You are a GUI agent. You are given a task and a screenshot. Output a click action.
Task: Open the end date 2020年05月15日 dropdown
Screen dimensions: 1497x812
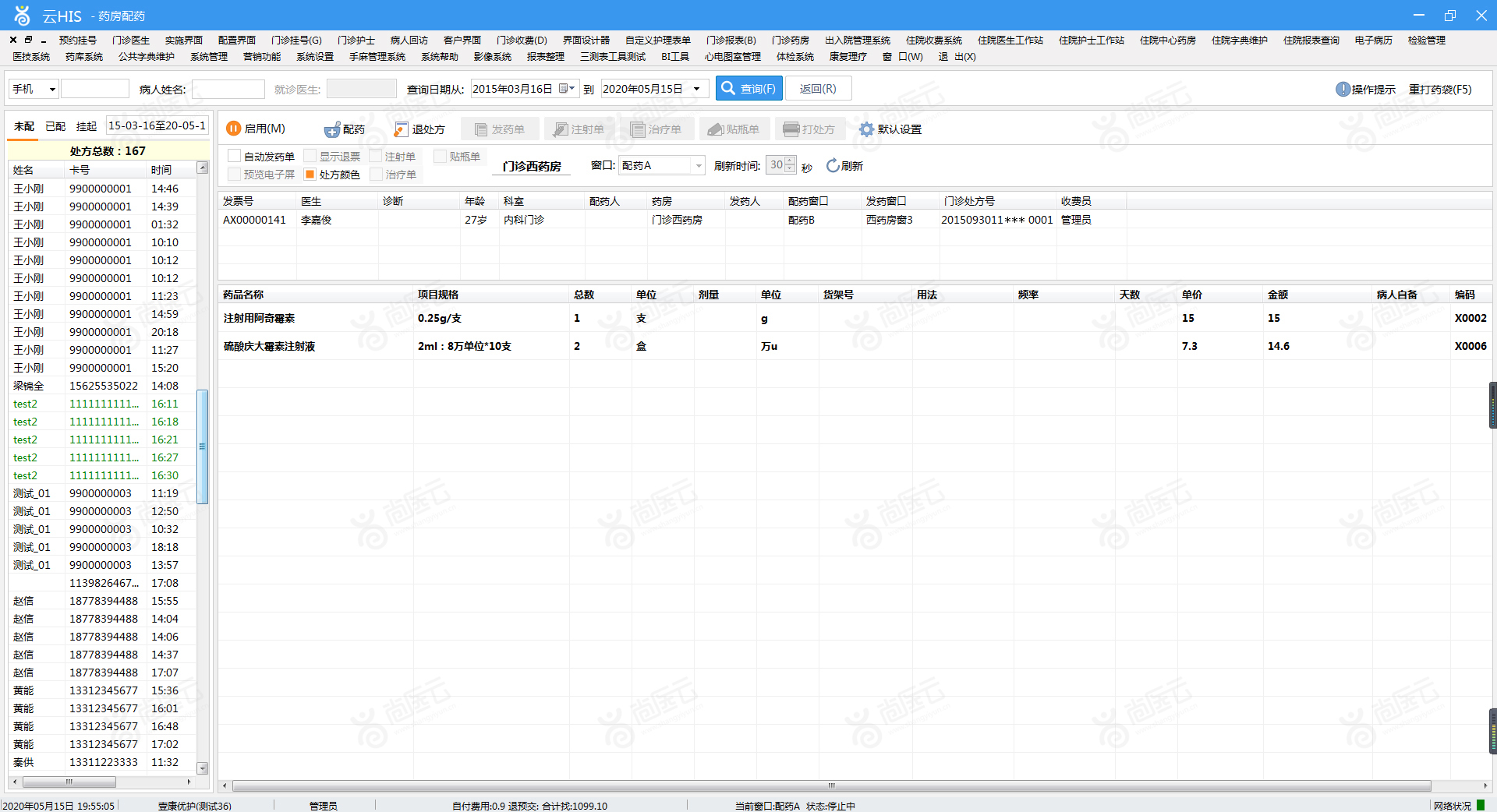697,89
